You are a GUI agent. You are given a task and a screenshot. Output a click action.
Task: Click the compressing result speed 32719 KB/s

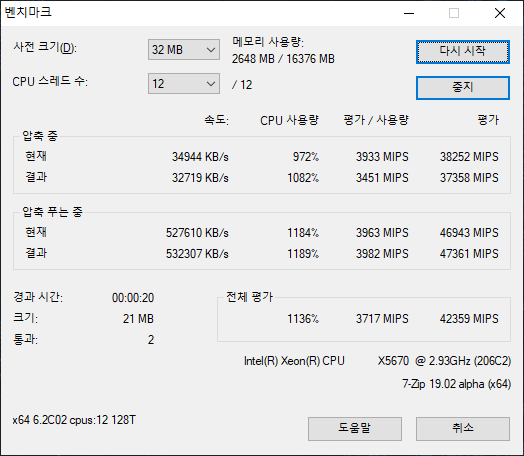(200, 178)
